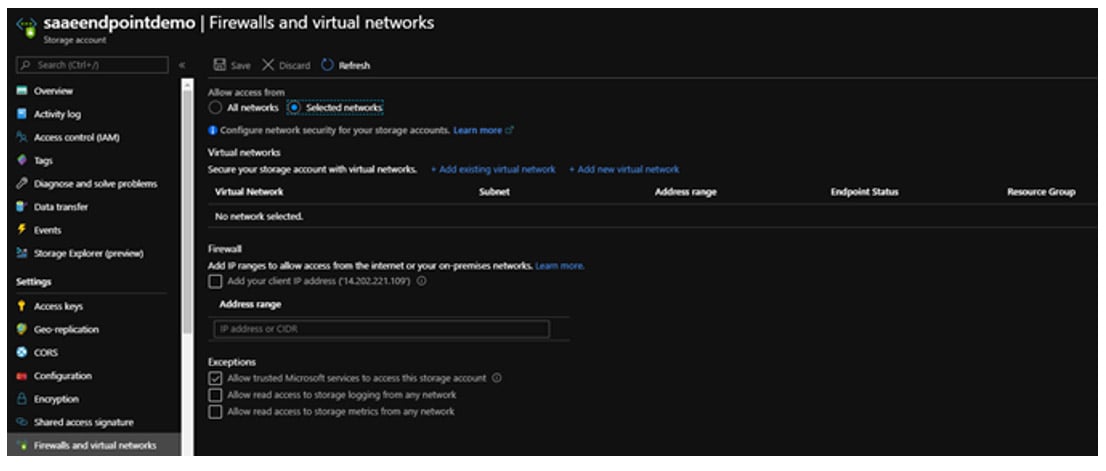Click the Tags icon in the sidebar
1106x471 pixels.
(20, 160)
